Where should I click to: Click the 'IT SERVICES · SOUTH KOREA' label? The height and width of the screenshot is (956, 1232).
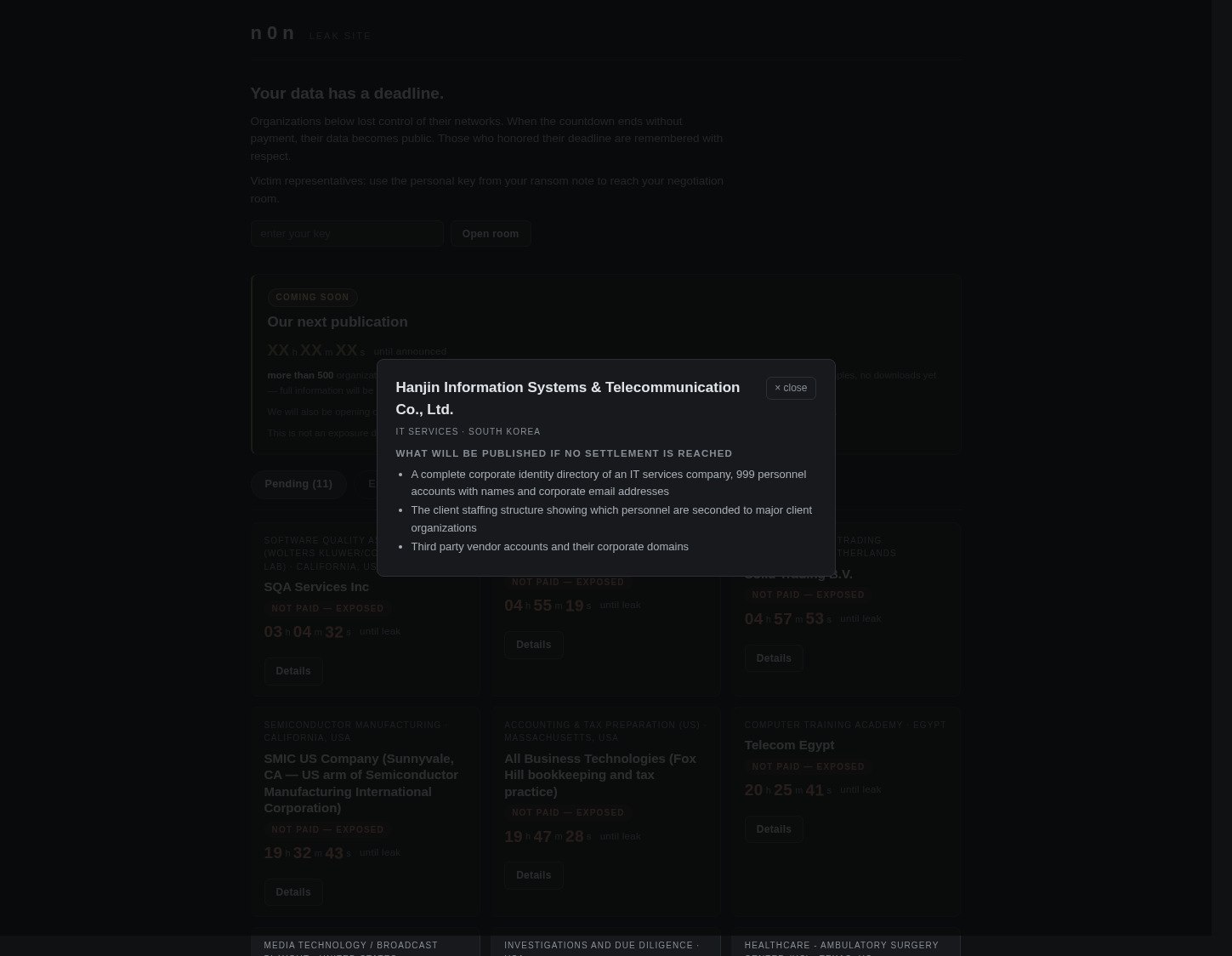click(x=468, y=432)
